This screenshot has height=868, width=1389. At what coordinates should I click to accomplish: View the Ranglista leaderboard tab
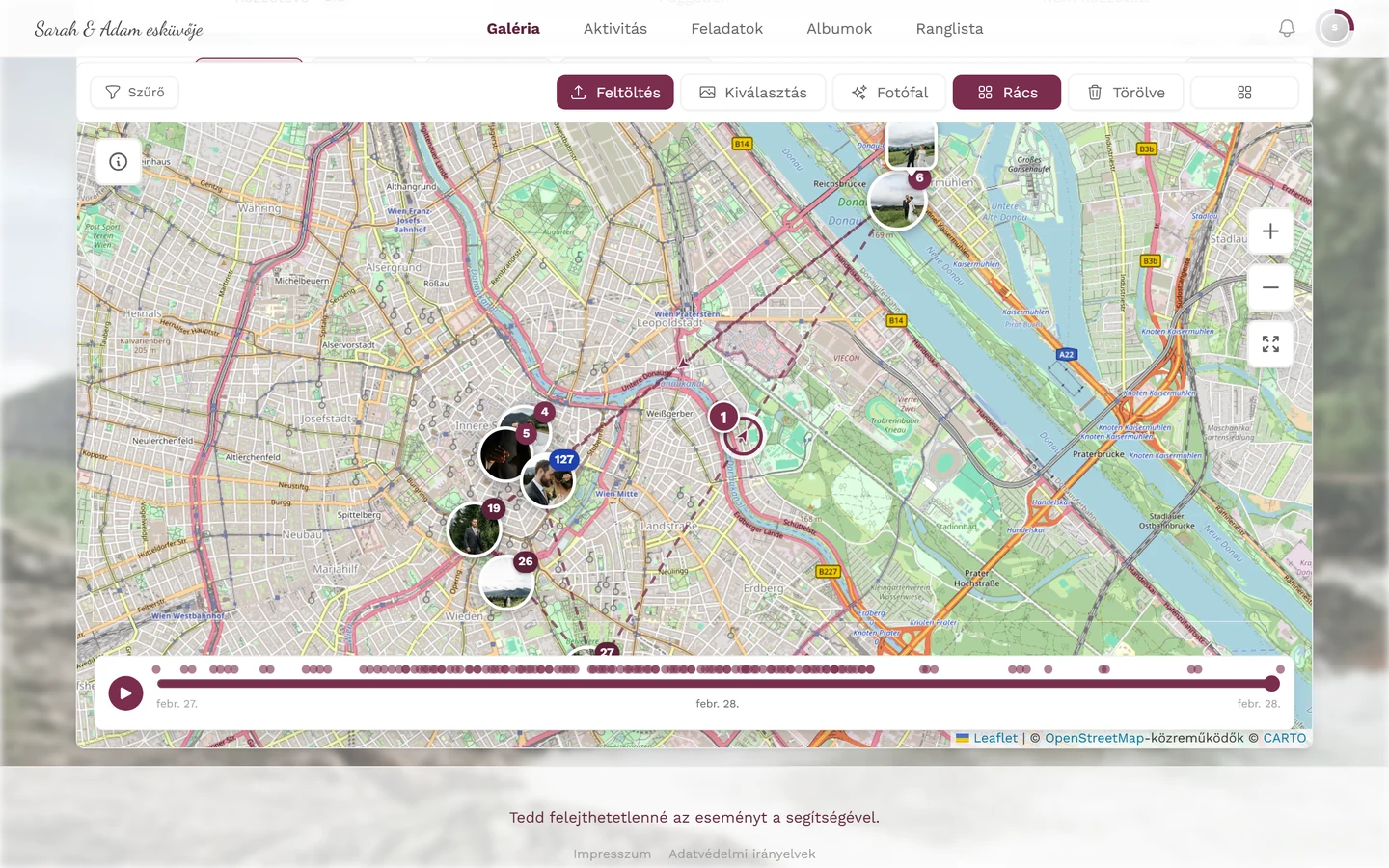(x=950, y=29)
